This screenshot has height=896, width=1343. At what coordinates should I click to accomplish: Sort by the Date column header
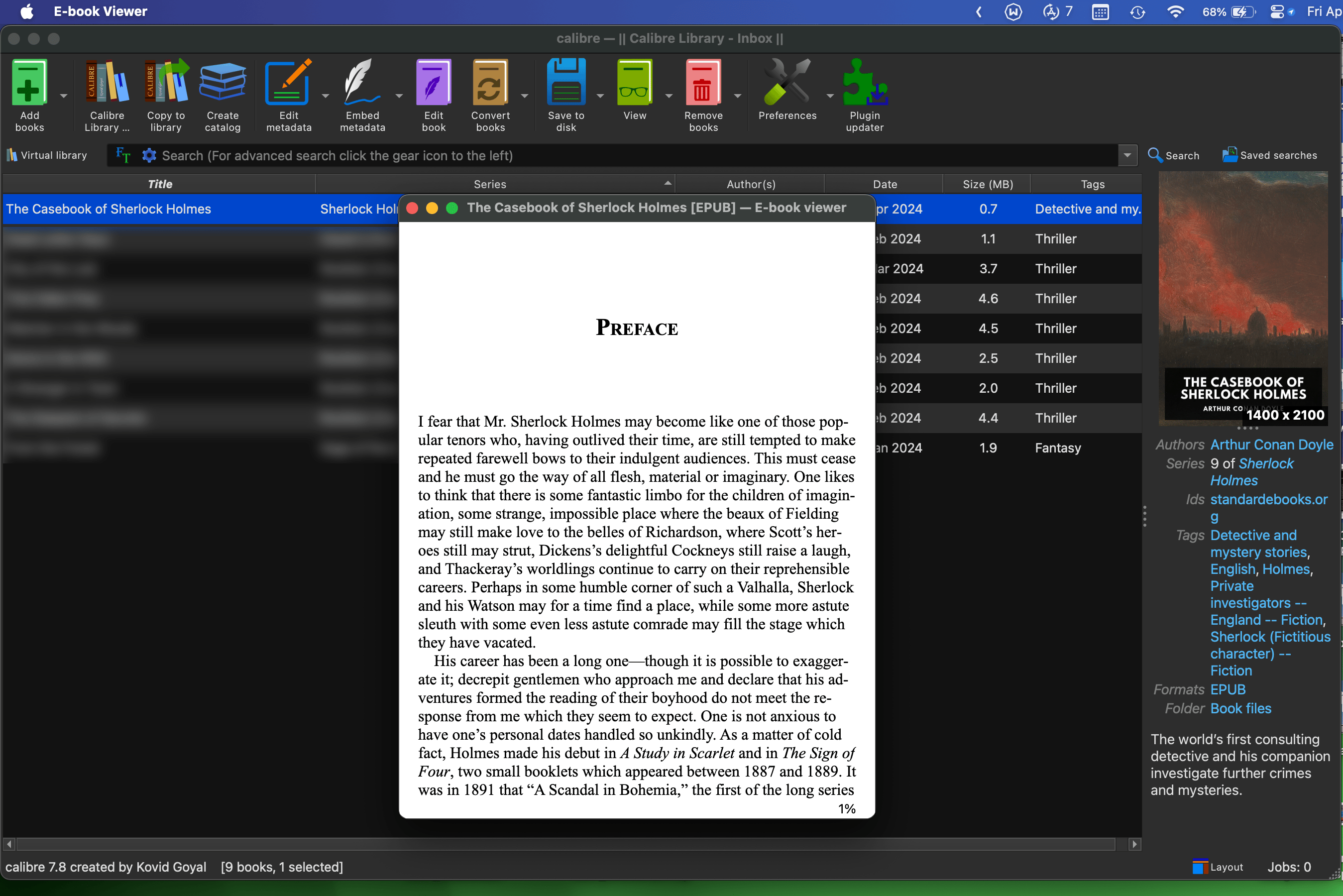(884, 184)
